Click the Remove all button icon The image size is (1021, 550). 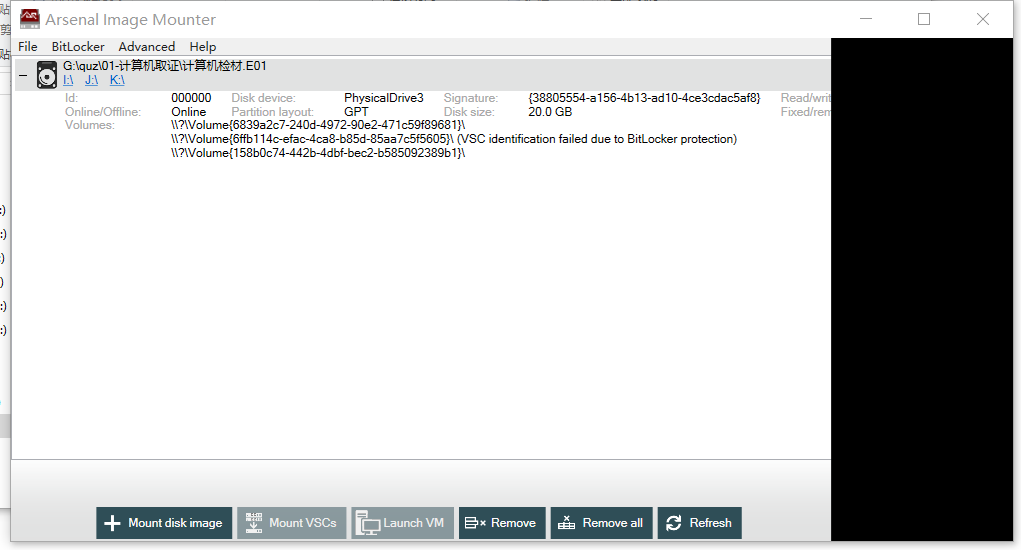click(x=567, y=523)
